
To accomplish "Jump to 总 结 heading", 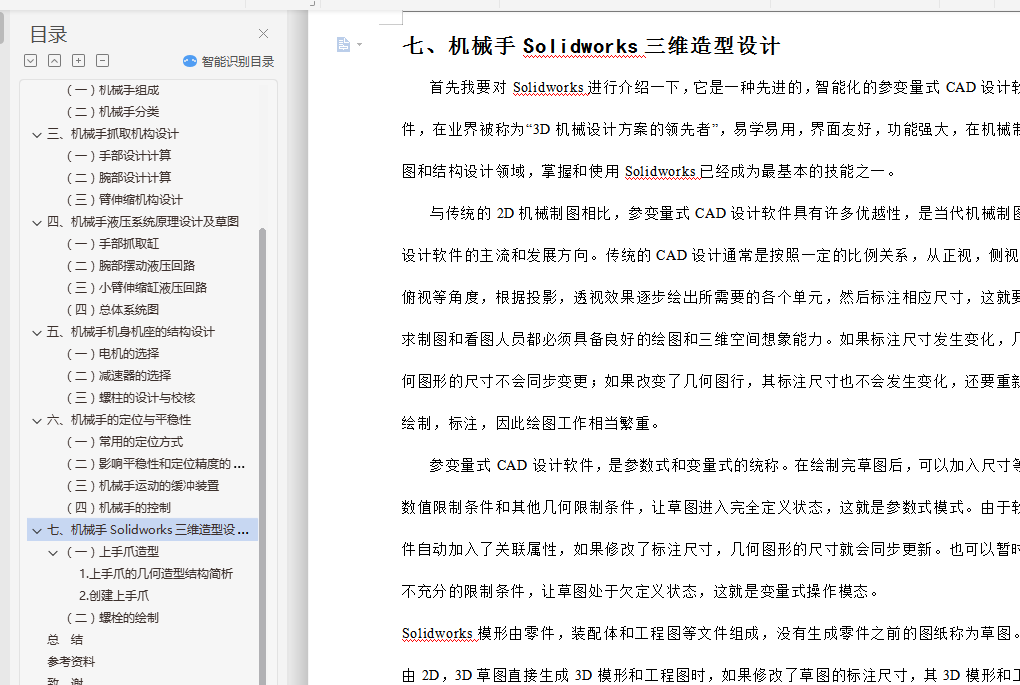I will [x=65, y=640].
